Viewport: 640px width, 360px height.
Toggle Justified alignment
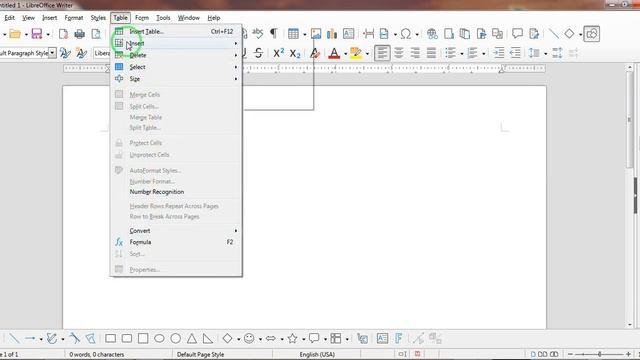pos(431,53)
